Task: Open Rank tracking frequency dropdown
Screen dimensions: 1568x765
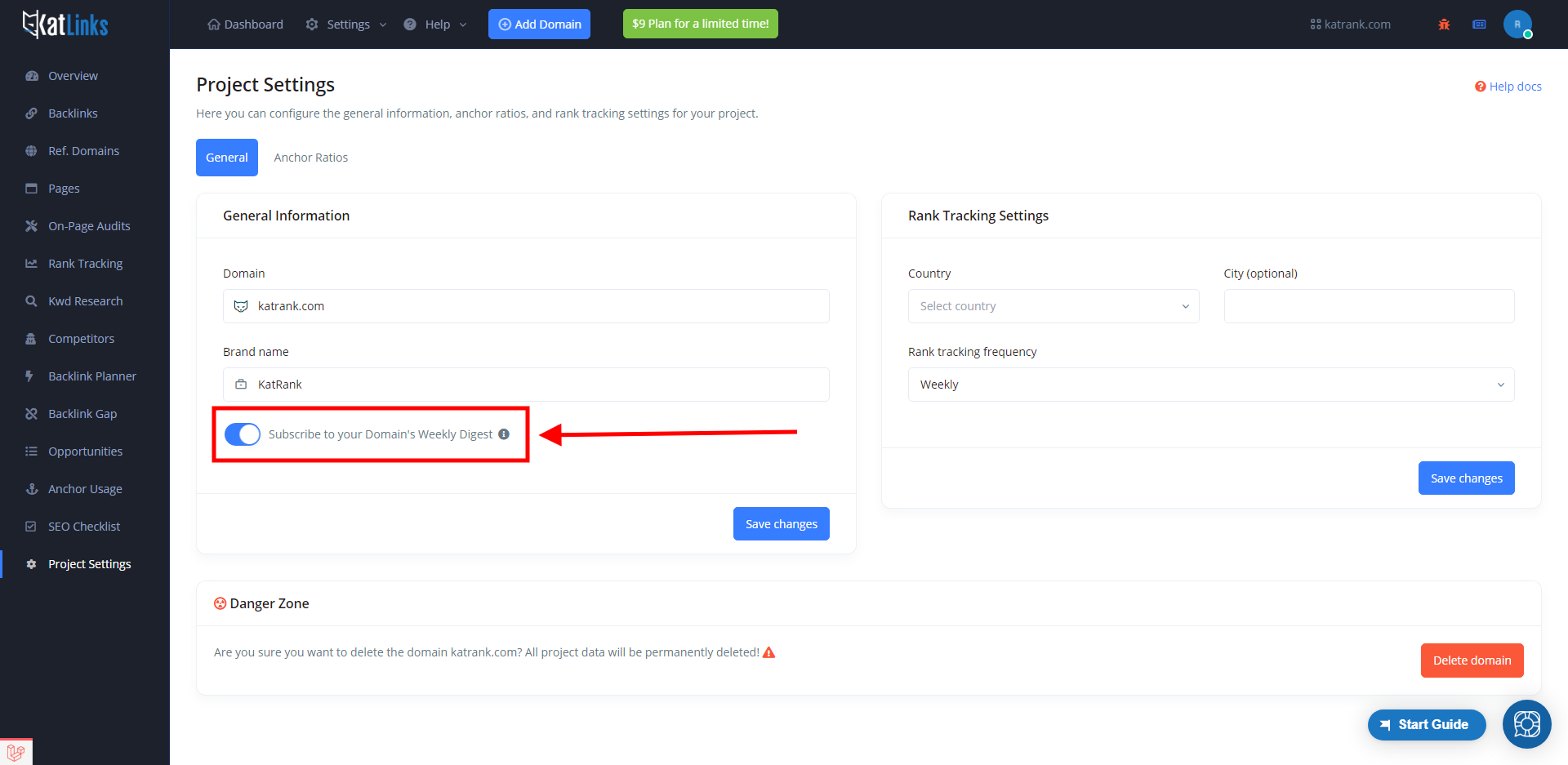Action: (x=1211, y=385)
